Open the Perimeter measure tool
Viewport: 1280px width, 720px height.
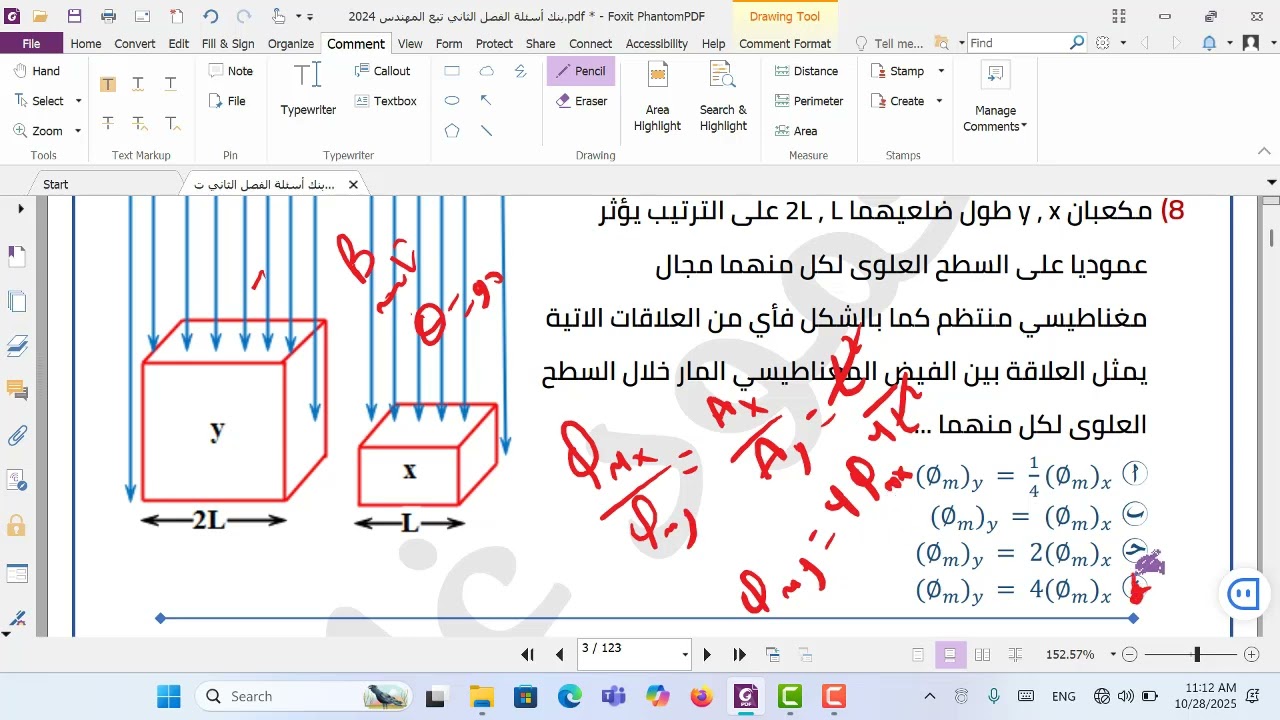coord(809,101)
